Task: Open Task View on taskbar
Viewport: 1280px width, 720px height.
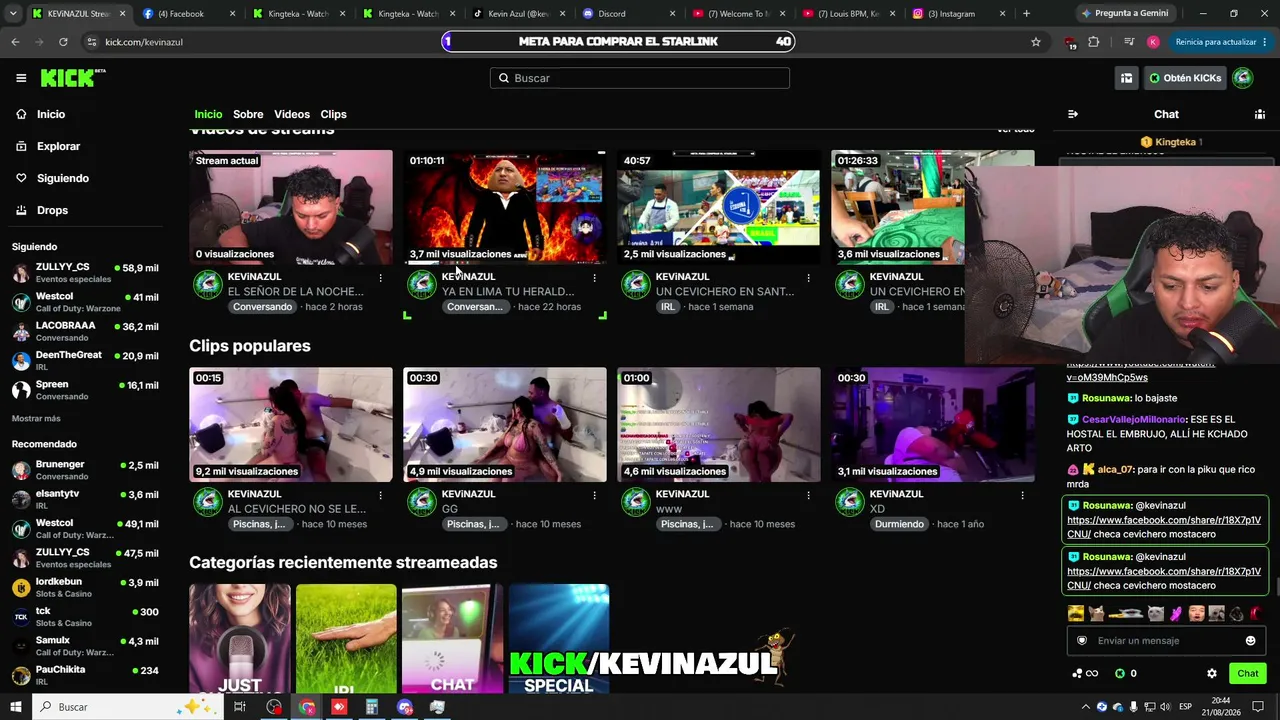Action: click(240, 707)
